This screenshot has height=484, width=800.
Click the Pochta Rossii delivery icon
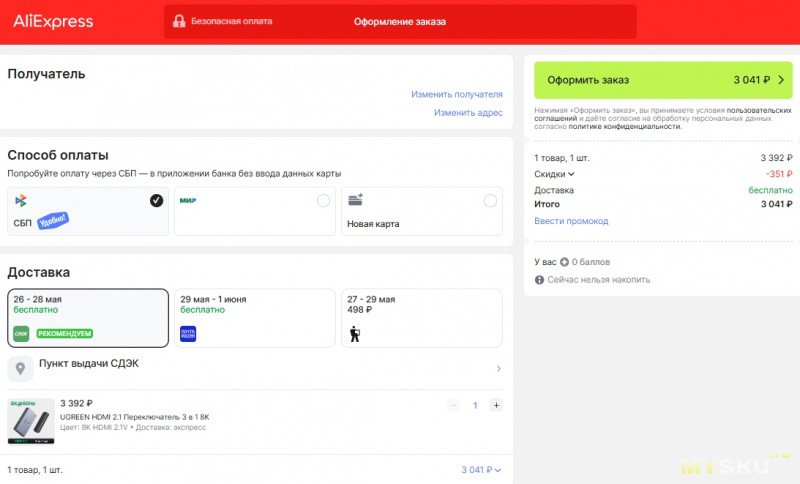coord(188,334)
